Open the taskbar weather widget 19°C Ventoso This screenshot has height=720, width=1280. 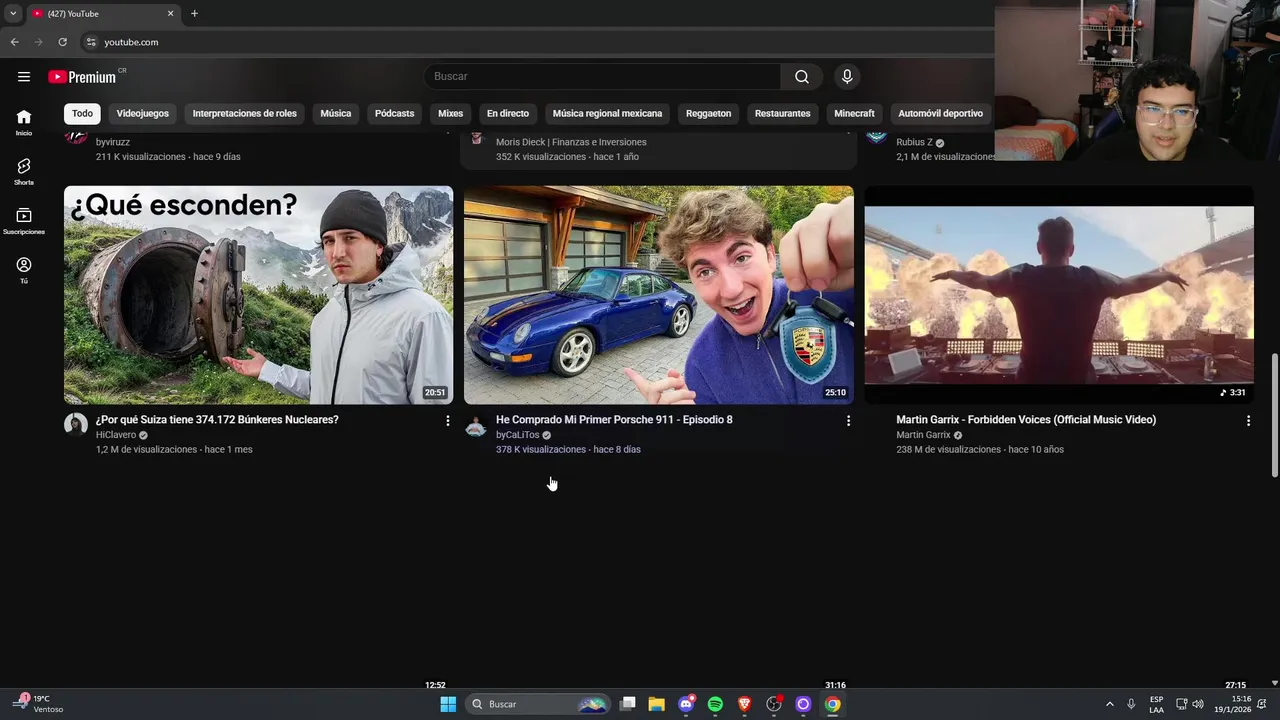40,704
